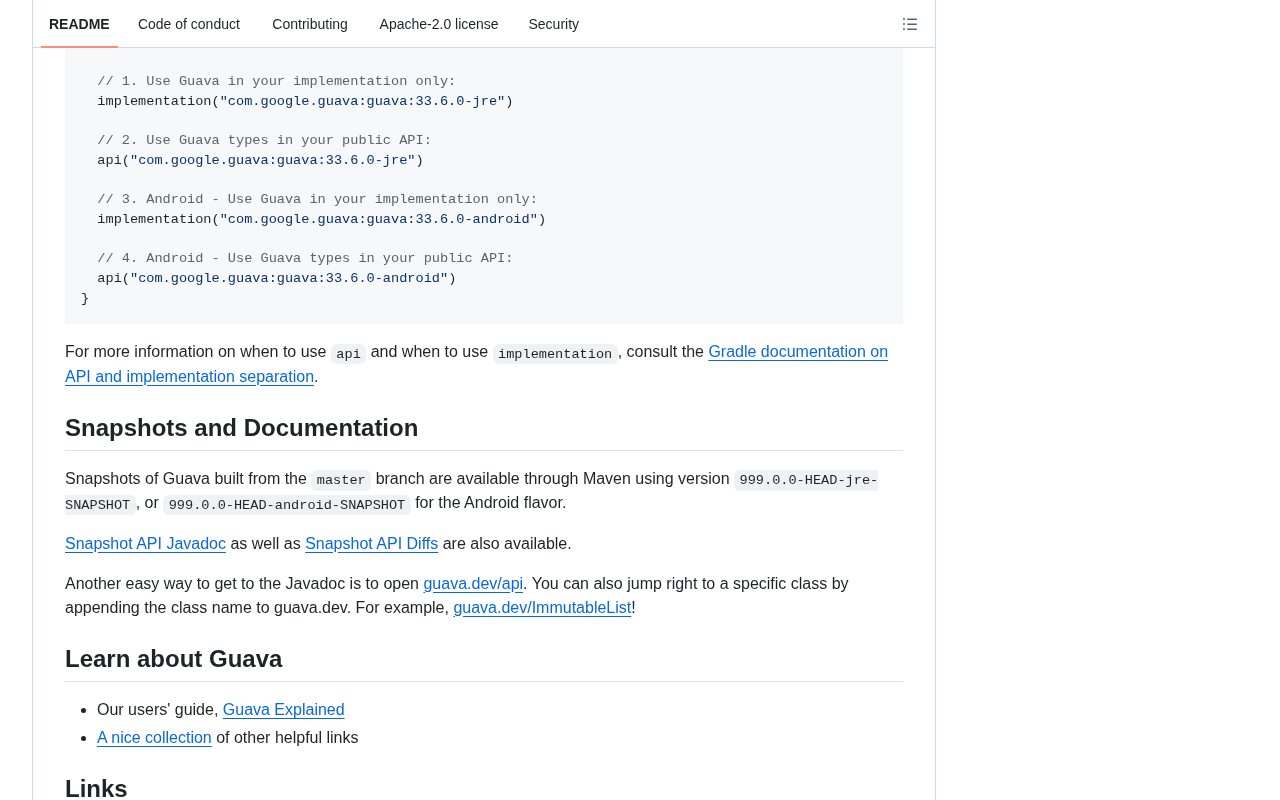Click code line api guava:33.6.0-jre
Screen dimensions: 1280x800
tap(260, 161)
